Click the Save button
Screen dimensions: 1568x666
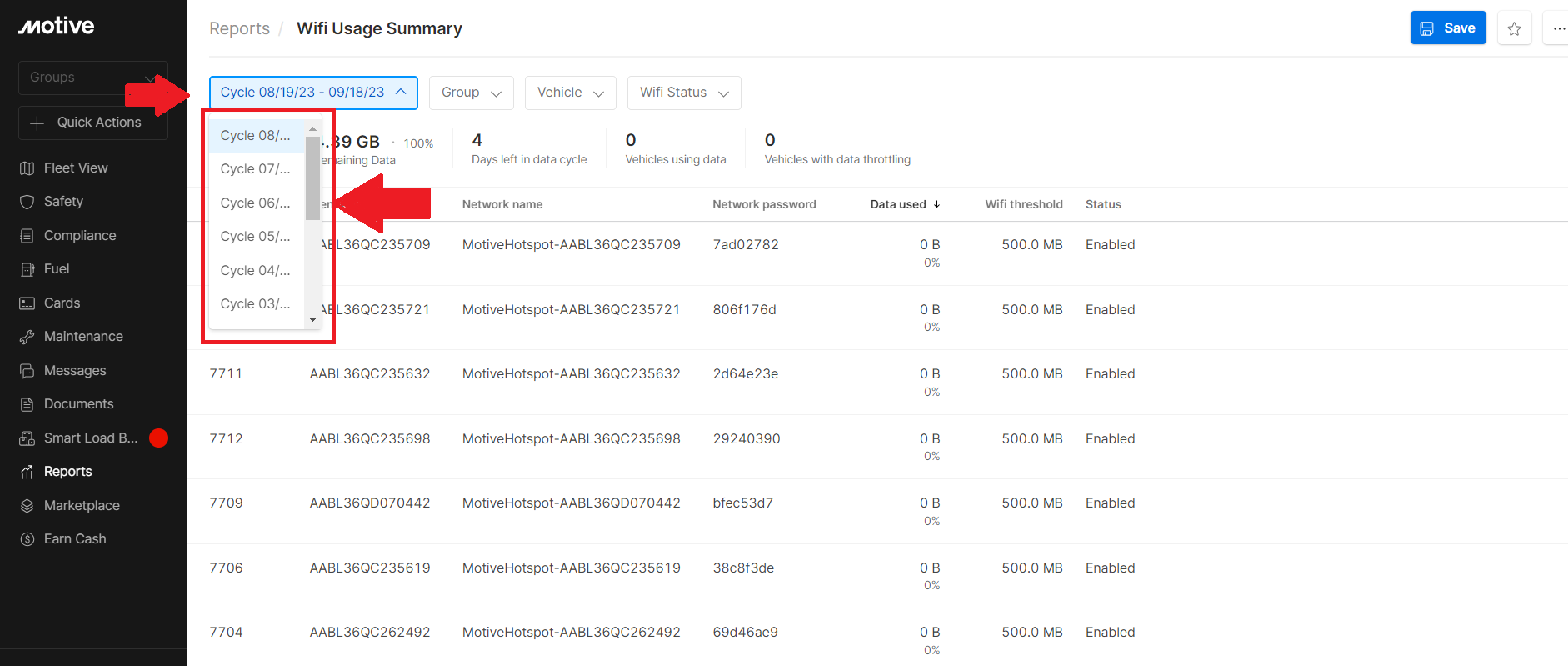pos(1448,28)
